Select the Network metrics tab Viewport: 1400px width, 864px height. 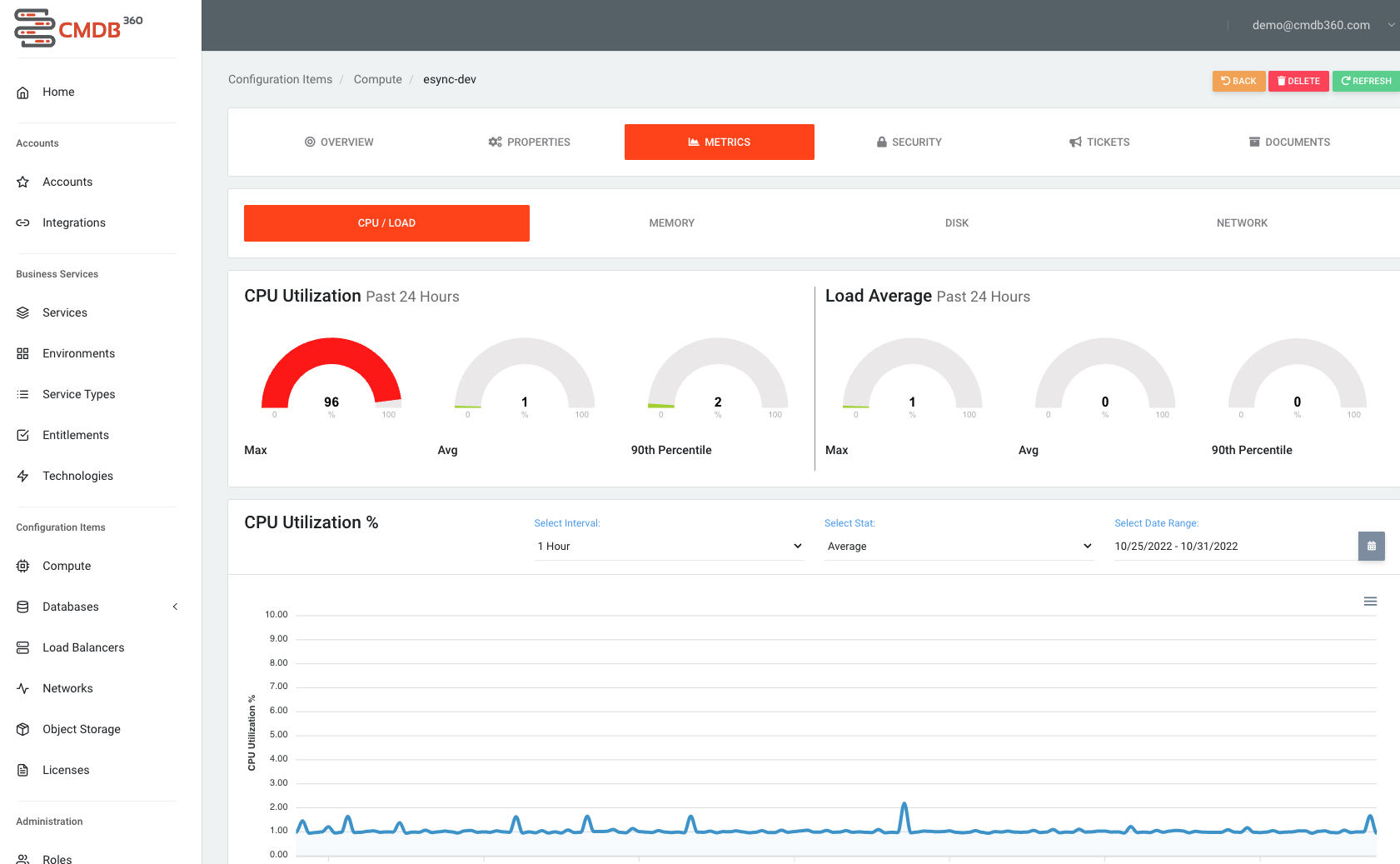pyautogui.click(x=1242, y=222)
